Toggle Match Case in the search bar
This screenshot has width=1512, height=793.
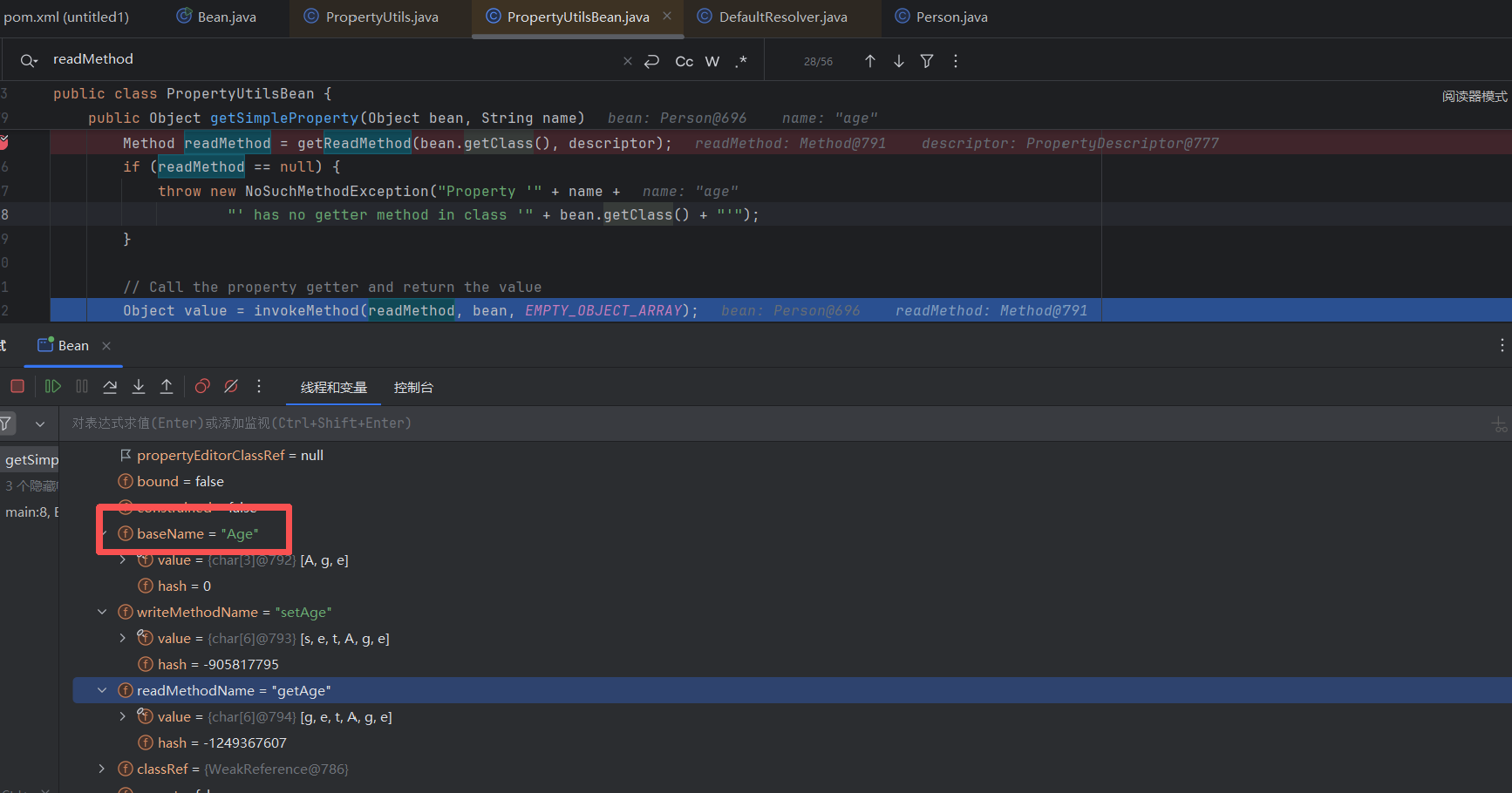coord(684,61)
